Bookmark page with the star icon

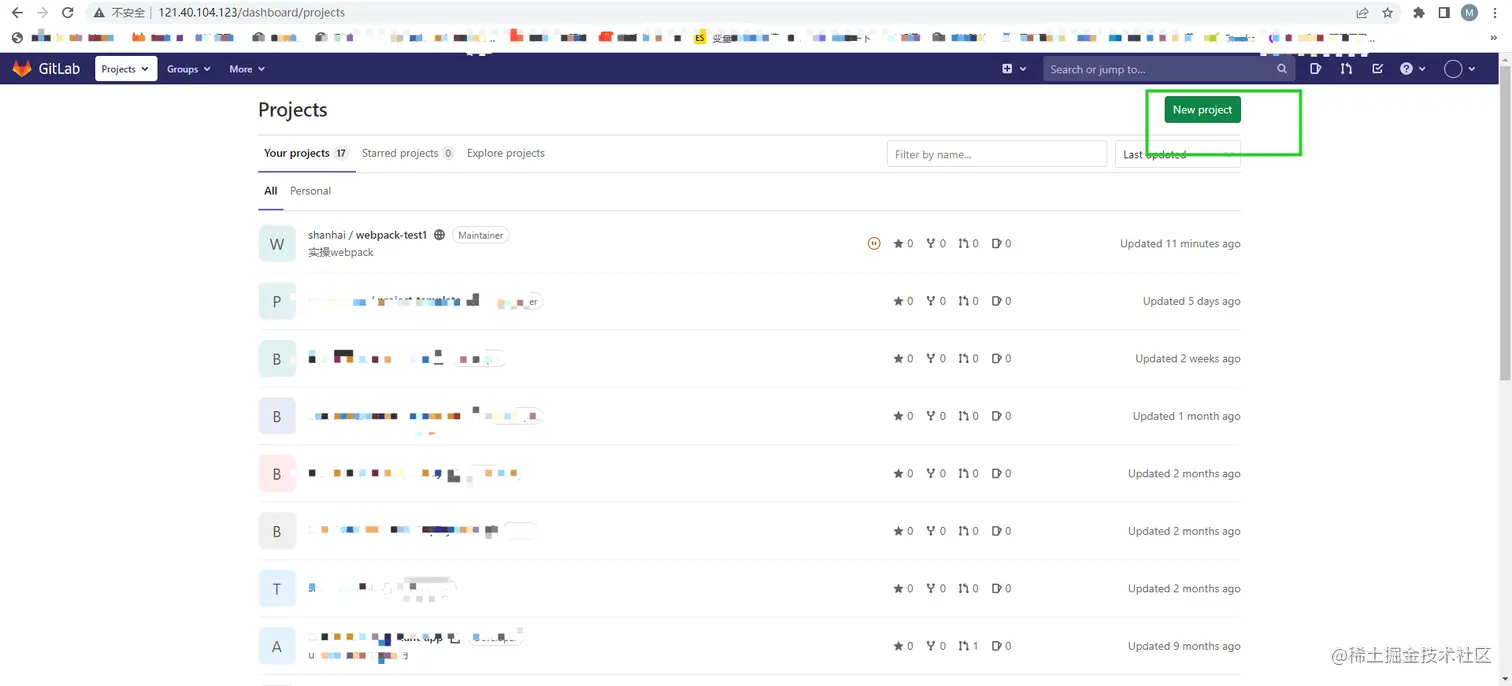tap(1388, 13)
